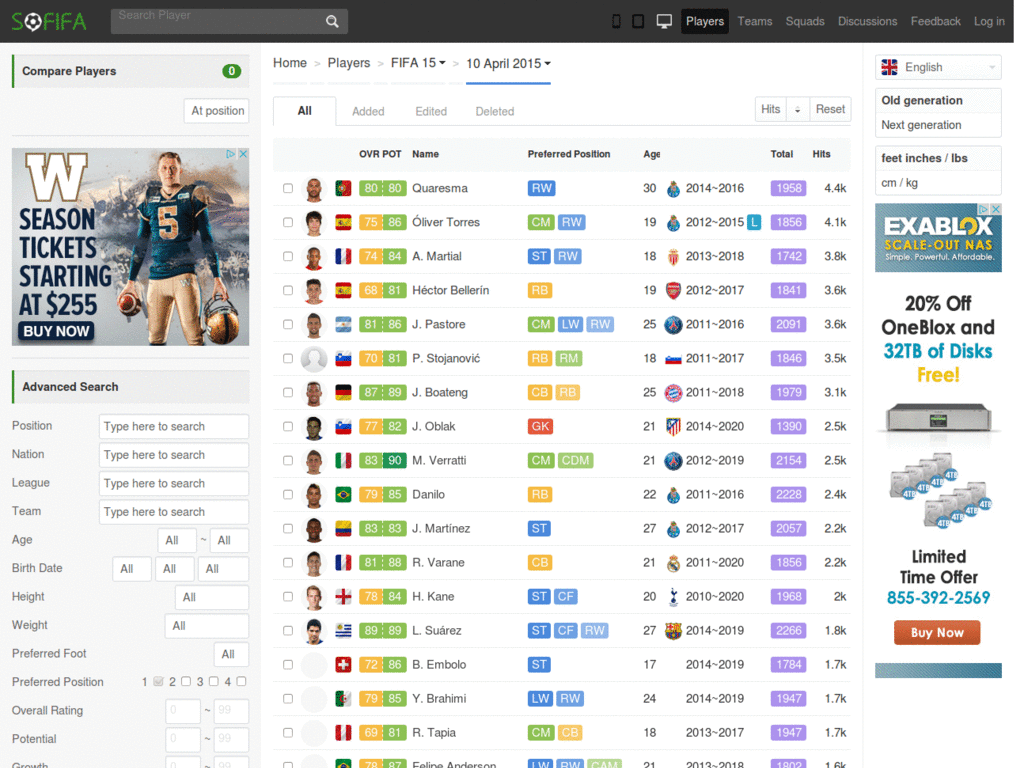The image size is (1024, 768).
Task: Switch to the Added tab
Action: [368, 111]
